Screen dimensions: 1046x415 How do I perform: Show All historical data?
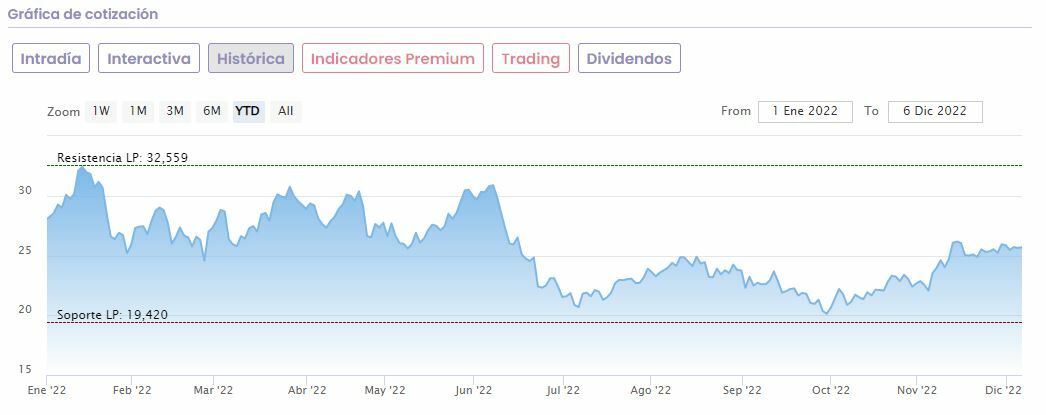[286, 111]
